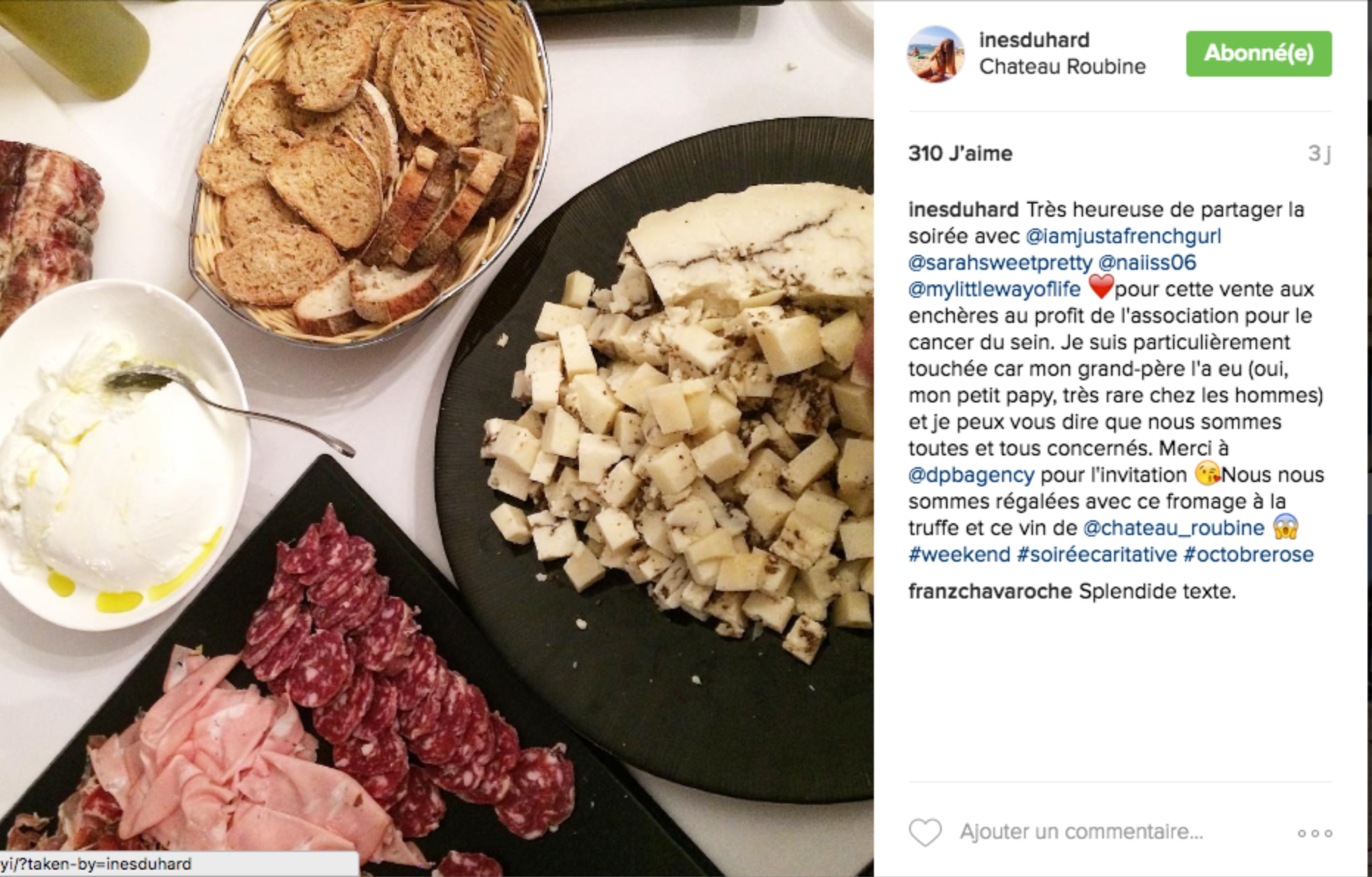The height and width of the screenshot is (877, 1372).
Task: Click the heart like icon
Action: click(x=925, y=833)
